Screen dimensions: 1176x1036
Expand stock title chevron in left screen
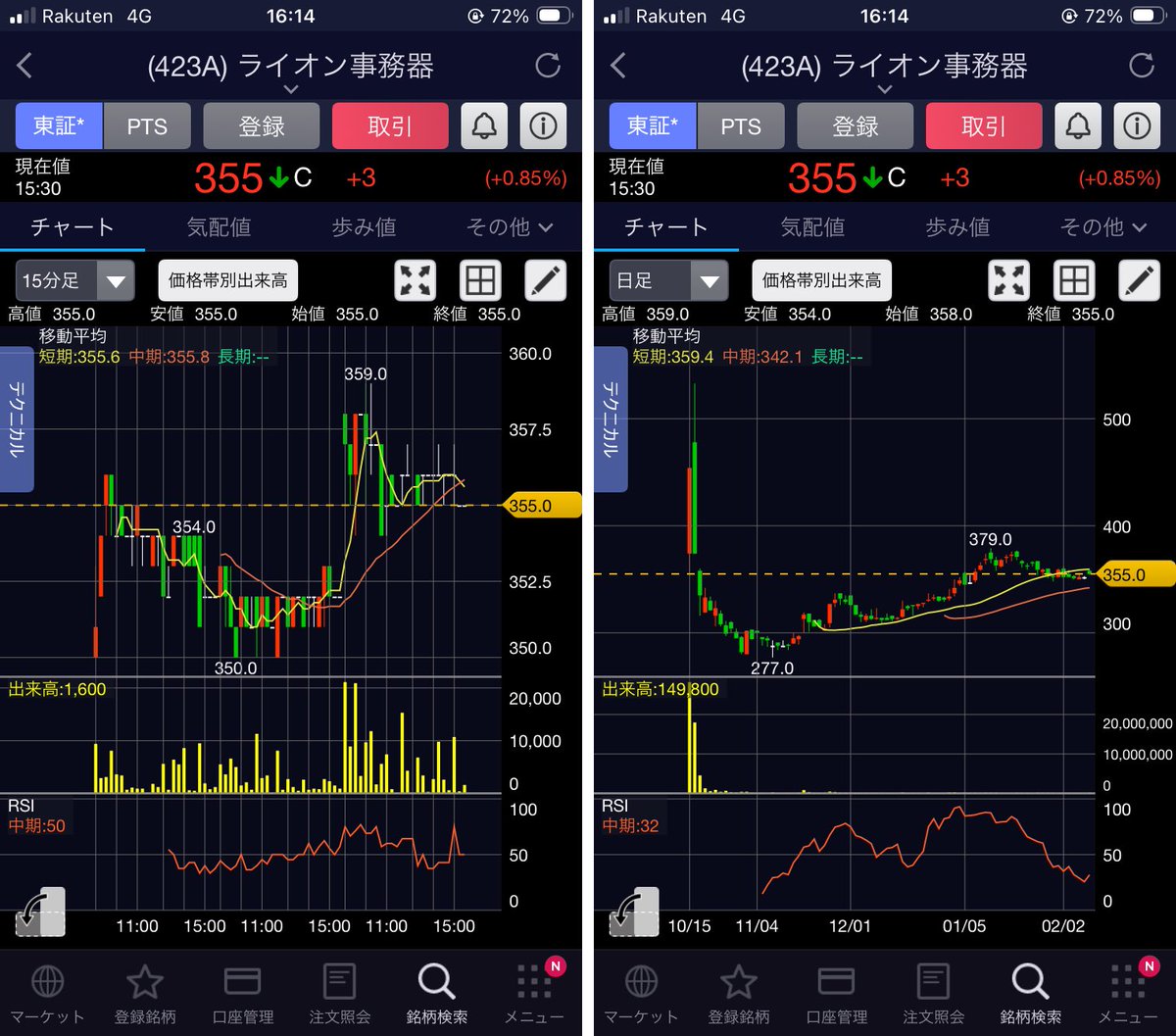(291, 89)
